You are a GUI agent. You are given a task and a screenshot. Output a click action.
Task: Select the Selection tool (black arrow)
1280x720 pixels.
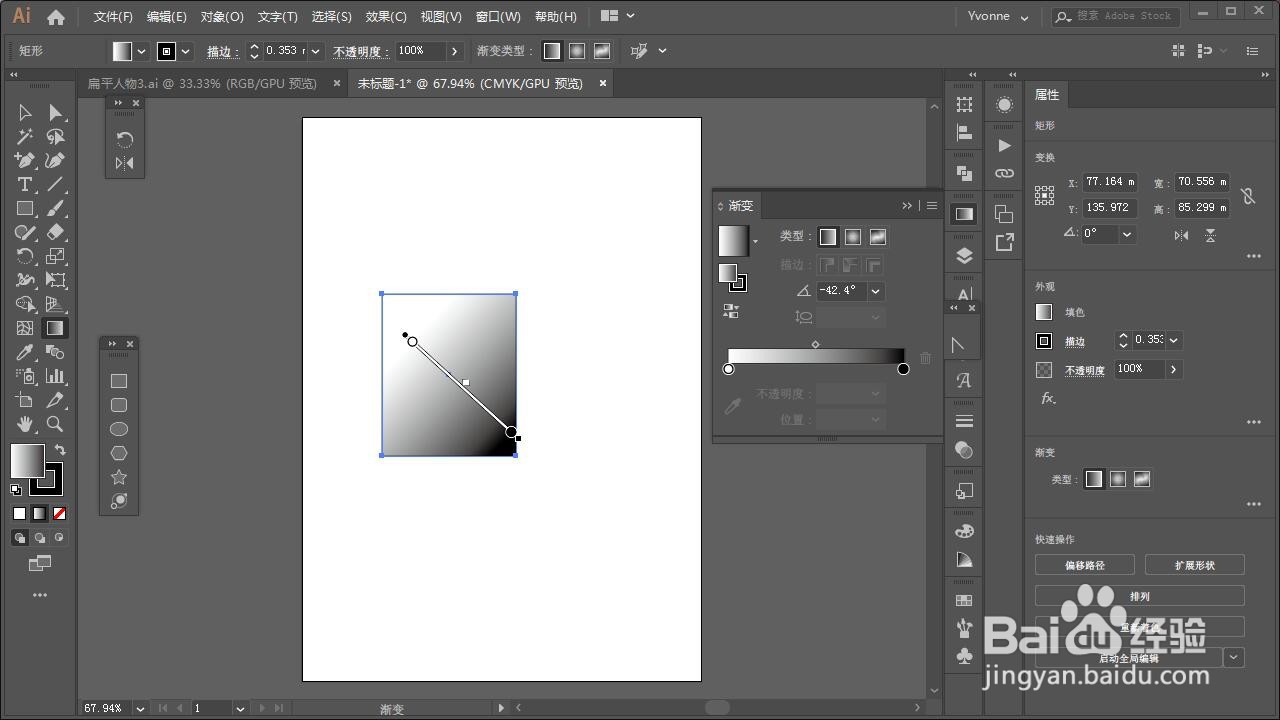pyautogui.click(x=25, y=112)
